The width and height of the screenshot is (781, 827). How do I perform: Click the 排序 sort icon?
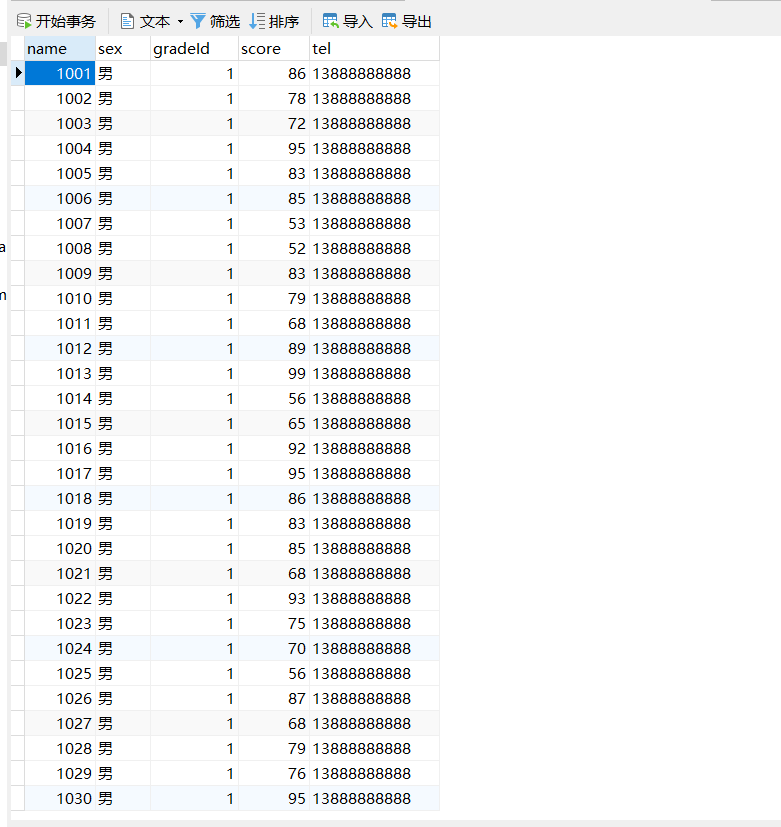(257, 22)
